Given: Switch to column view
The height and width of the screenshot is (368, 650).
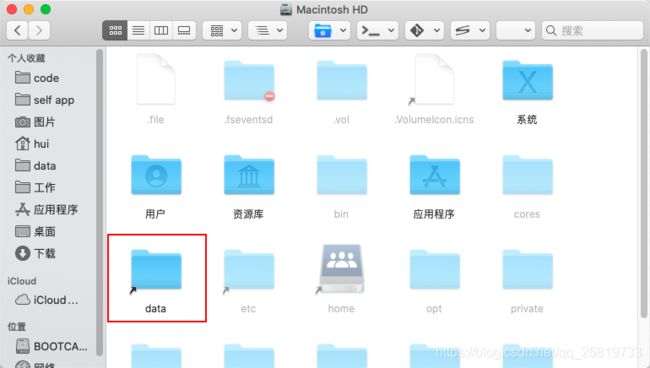Looking at the screenshot, I should click(161, 31).
